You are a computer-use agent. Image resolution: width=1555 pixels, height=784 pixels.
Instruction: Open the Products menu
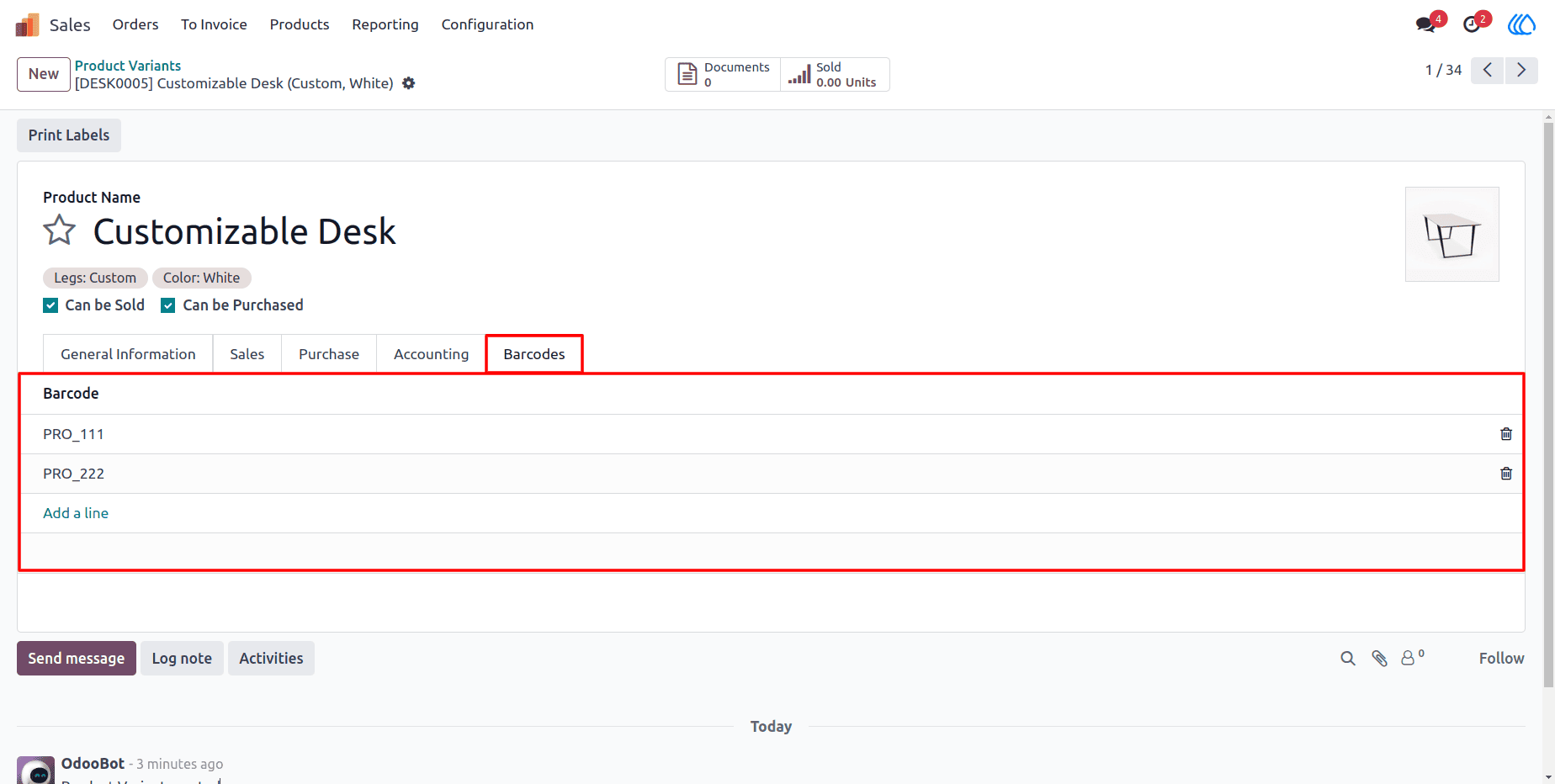click(x=300, y=24)
